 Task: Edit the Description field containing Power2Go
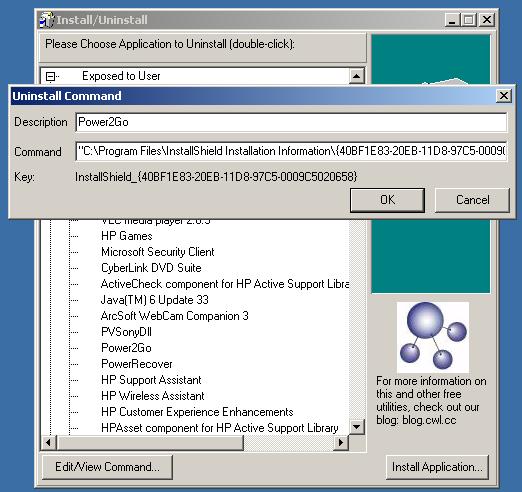tap(291, 122)
